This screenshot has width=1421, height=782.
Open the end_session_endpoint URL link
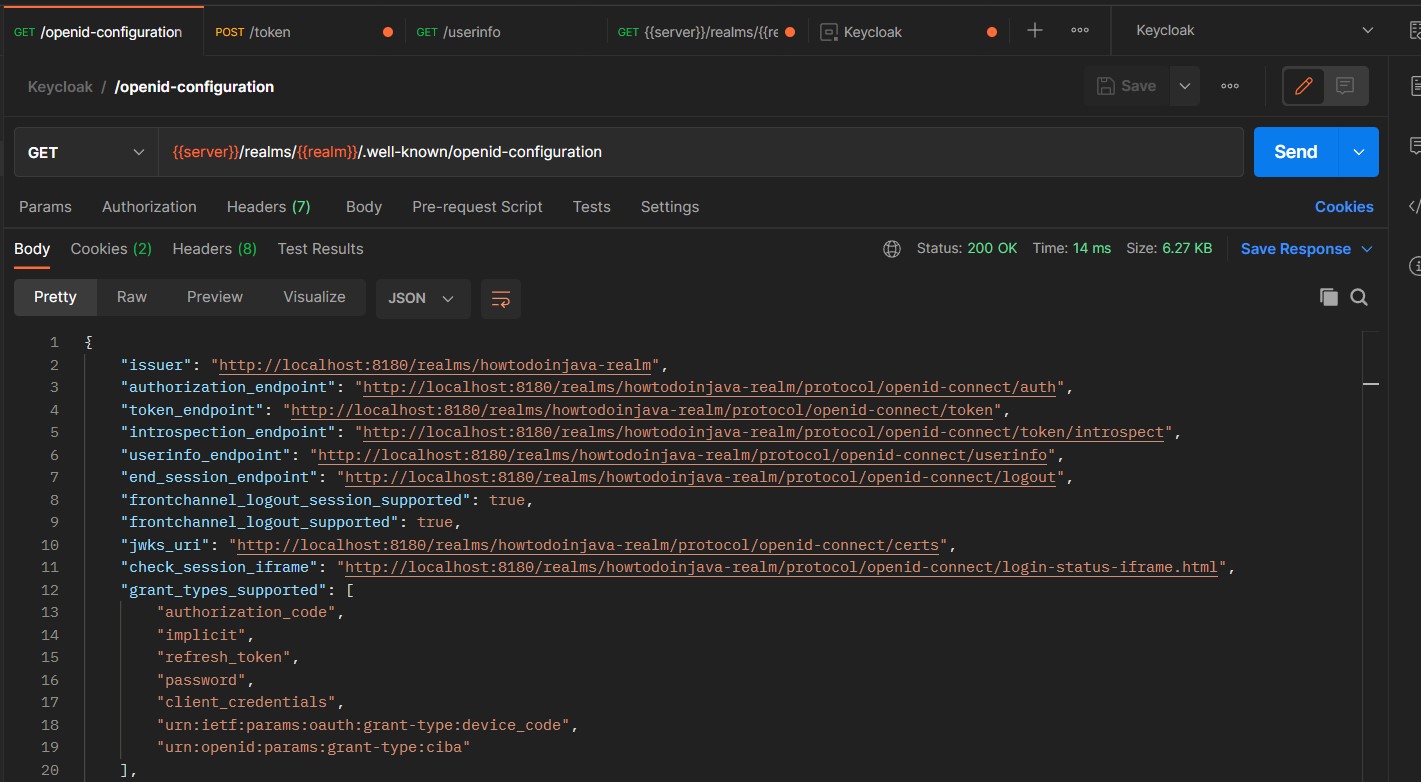tap(701, 477)
